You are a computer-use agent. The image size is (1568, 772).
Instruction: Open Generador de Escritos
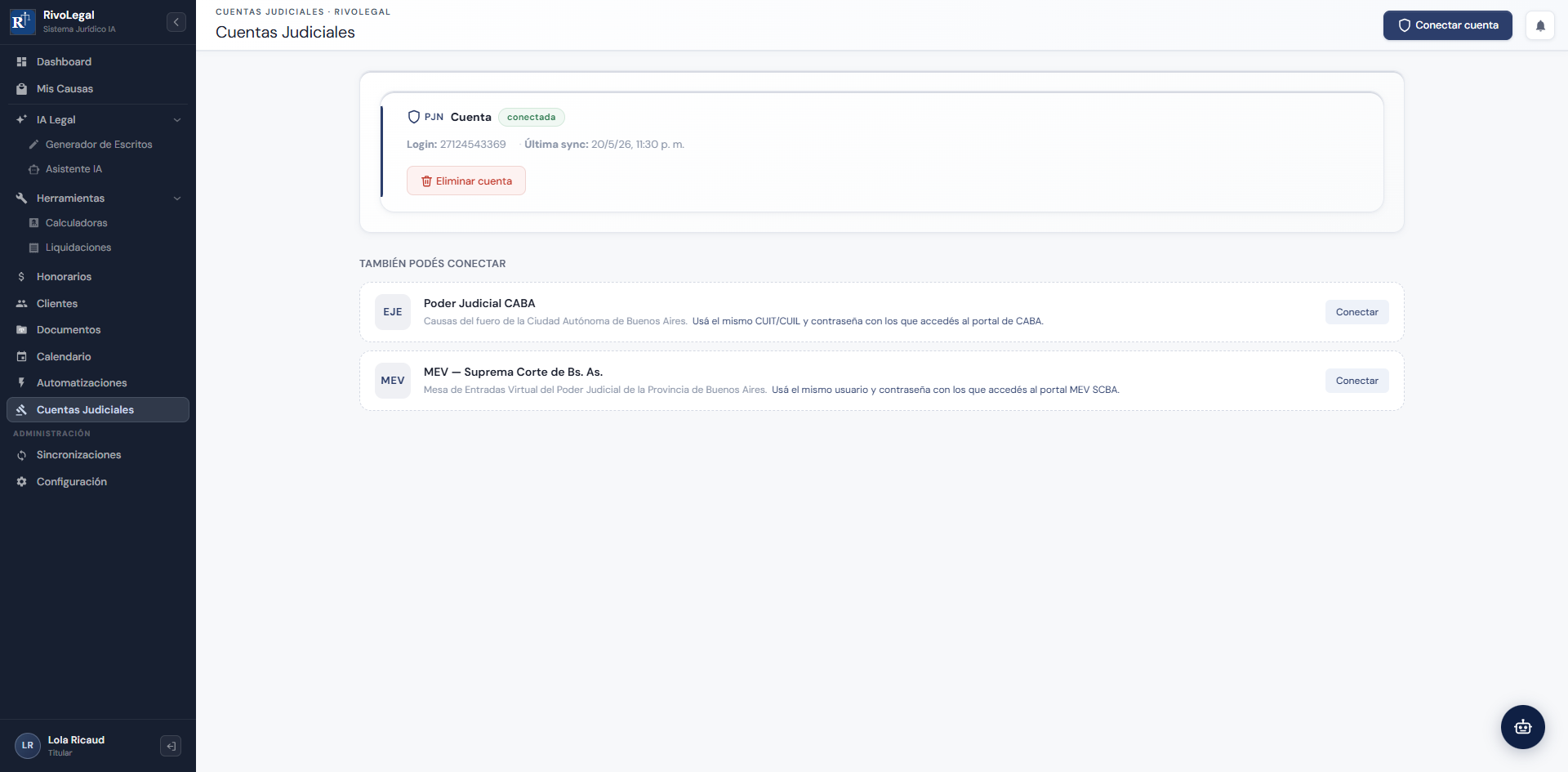(98, 145)
